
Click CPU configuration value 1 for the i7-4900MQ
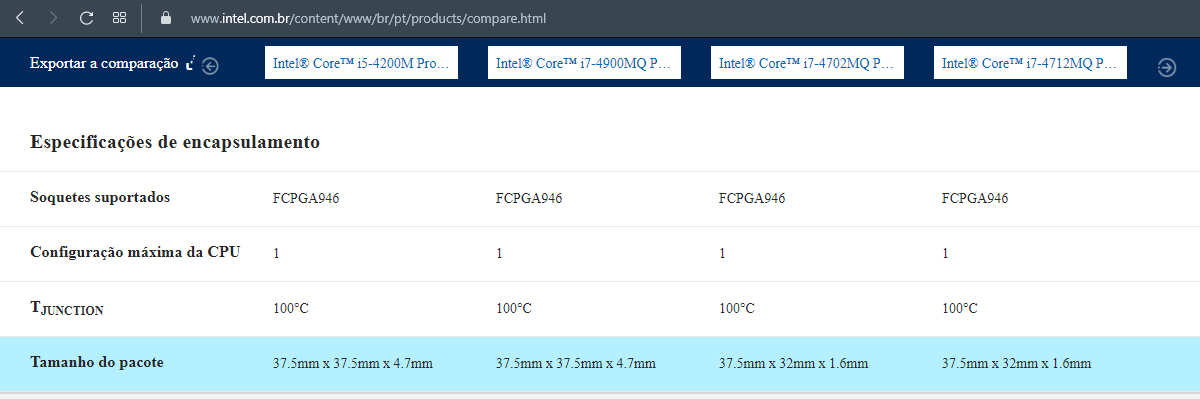(x=499, y=253)
